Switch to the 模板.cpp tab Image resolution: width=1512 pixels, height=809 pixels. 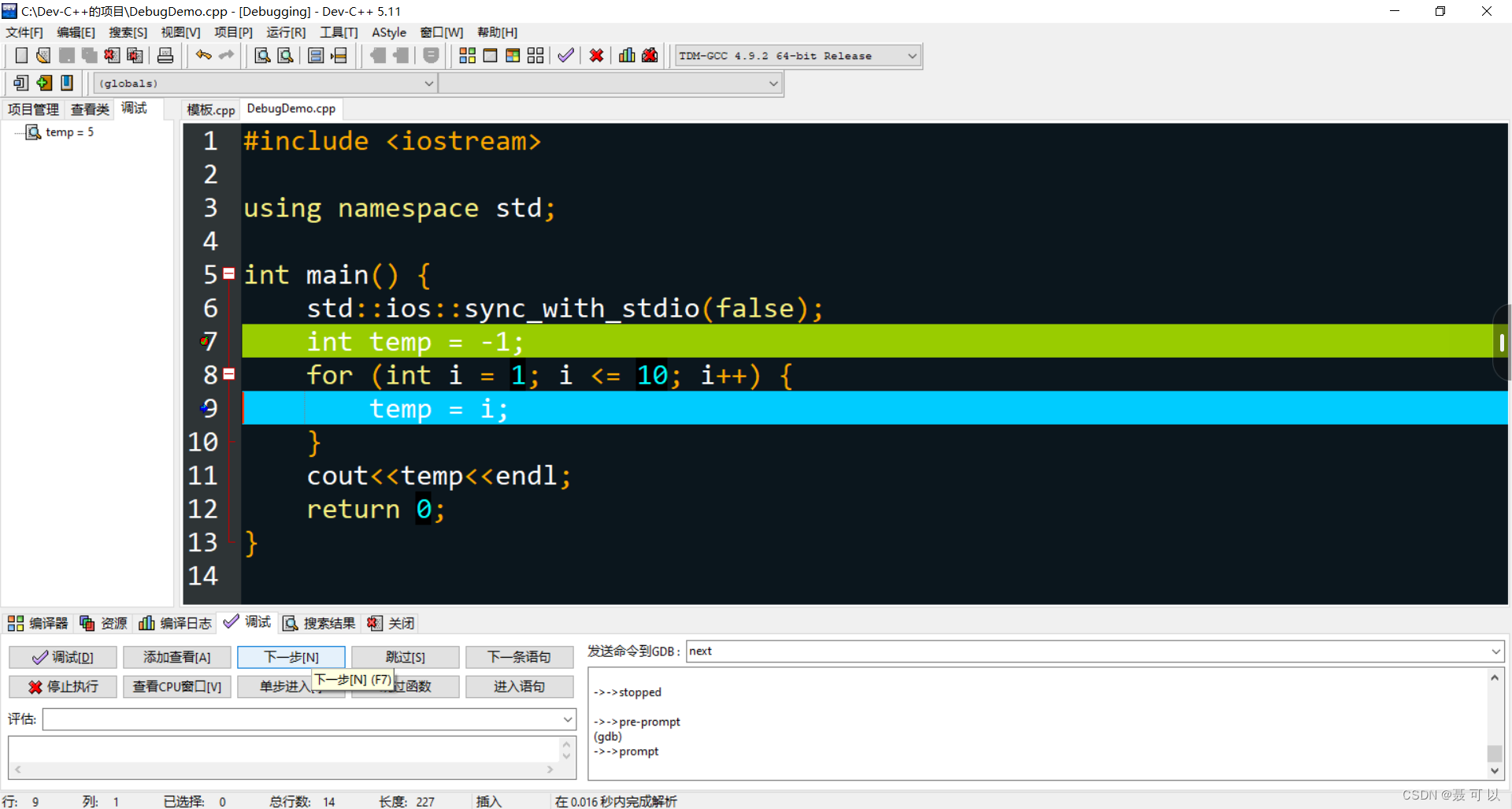209,109
